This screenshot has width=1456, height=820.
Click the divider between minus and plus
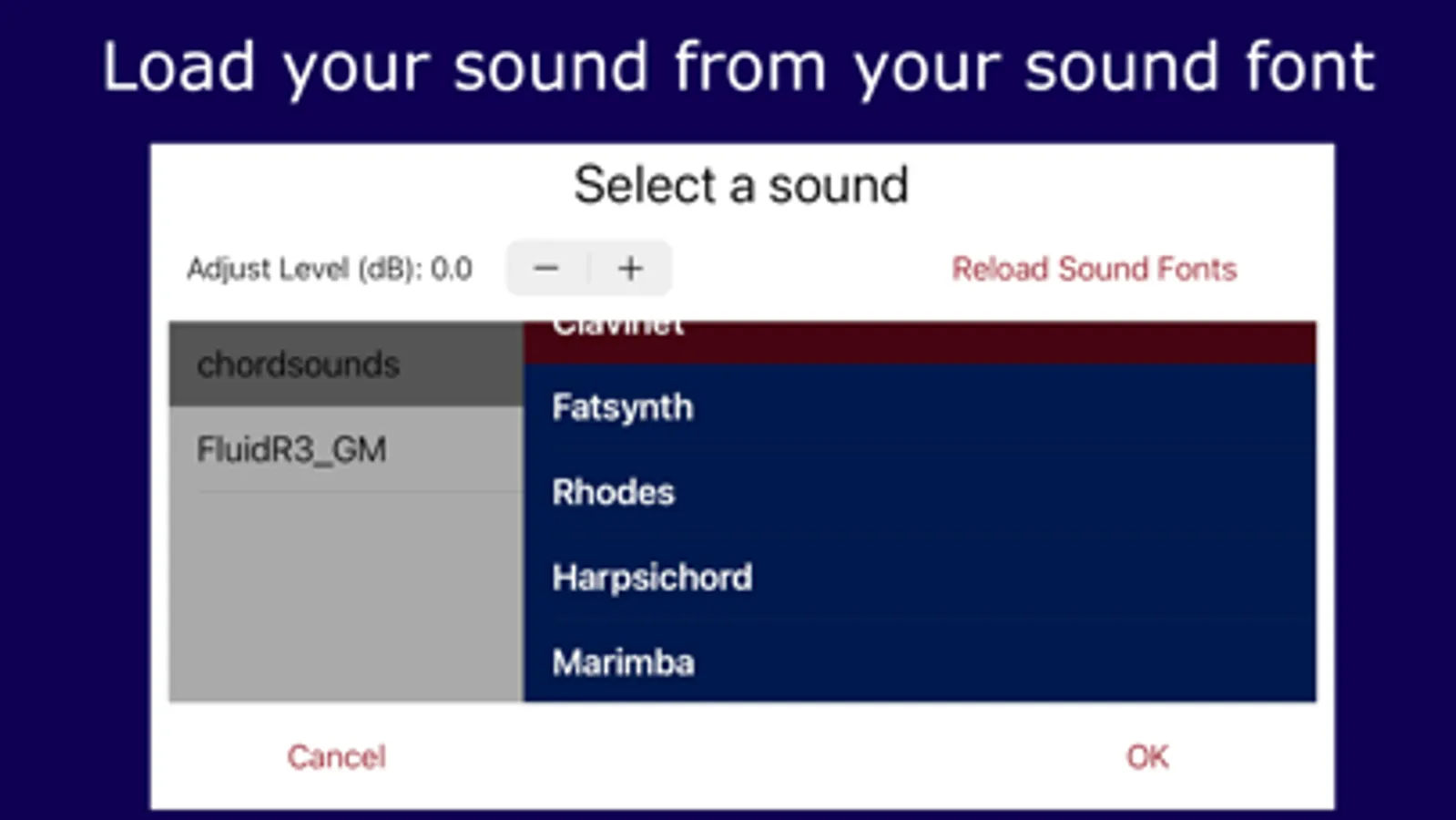coord(589,269)
